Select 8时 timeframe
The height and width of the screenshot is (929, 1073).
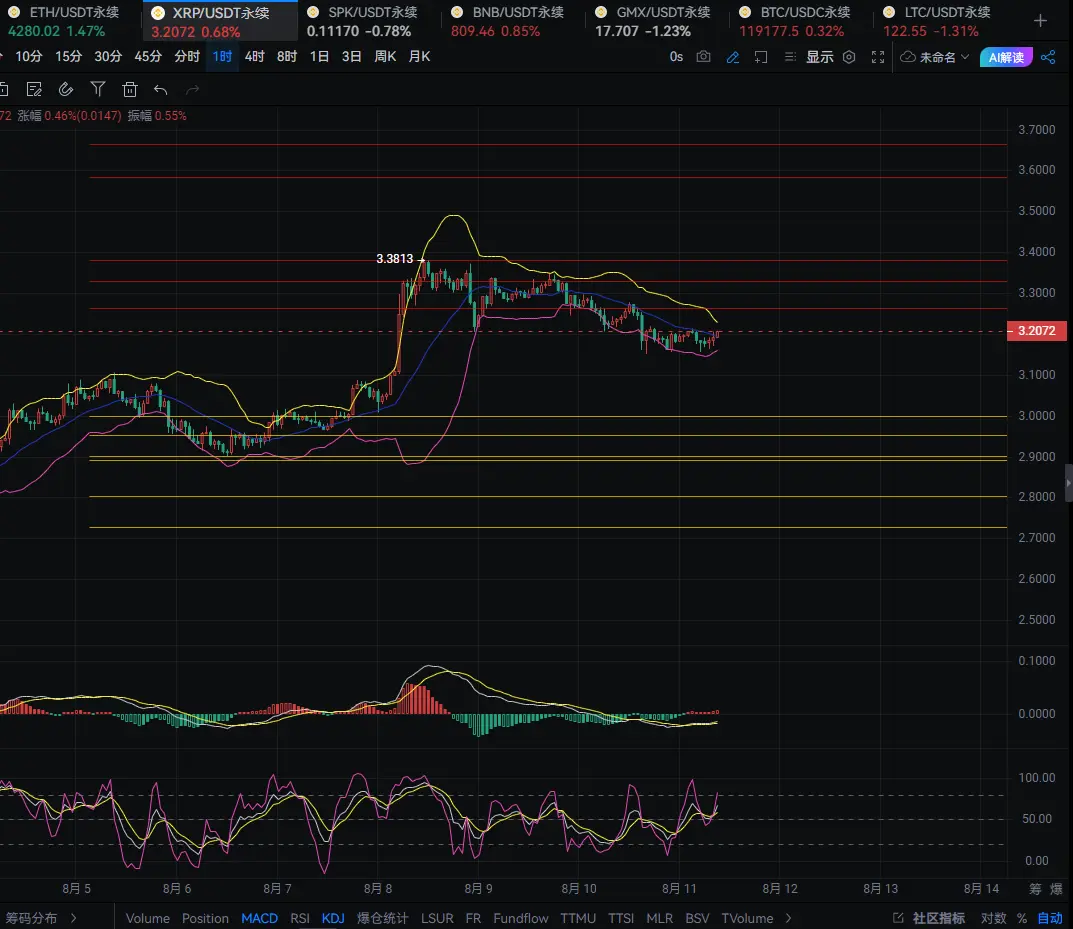[x=287, y=57]
